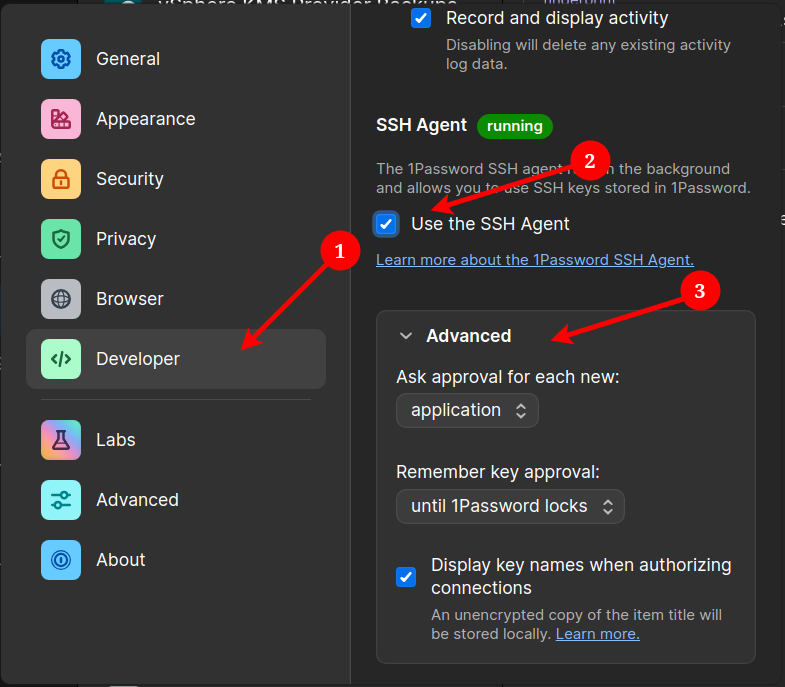Open the 'application' approval dropdown
This screenshot has width=785, height=687.
pos(467,410)
